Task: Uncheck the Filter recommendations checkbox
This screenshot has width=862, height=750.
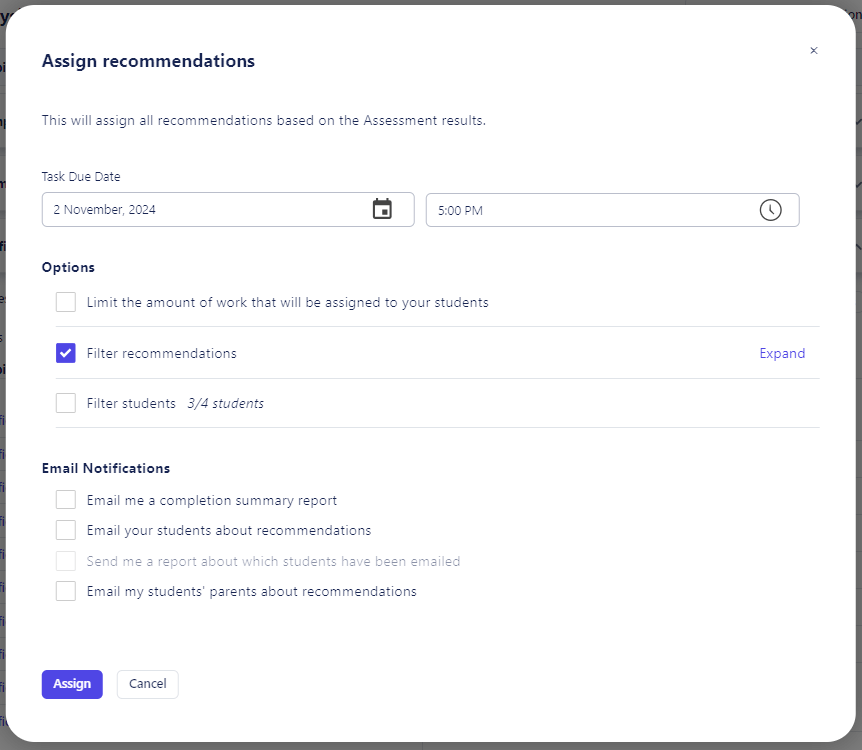Action: (66, 353)
